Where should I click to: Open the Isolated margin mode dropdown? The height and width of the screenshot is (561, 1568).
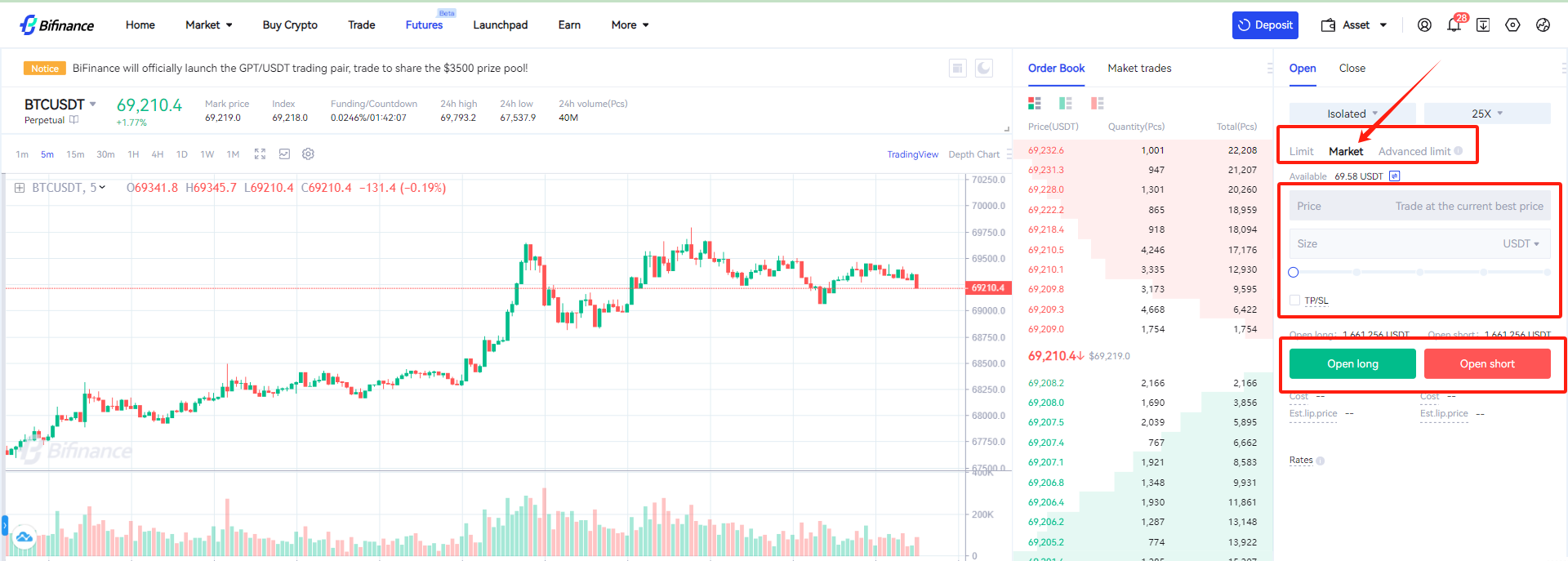[x=1352, y=114]
